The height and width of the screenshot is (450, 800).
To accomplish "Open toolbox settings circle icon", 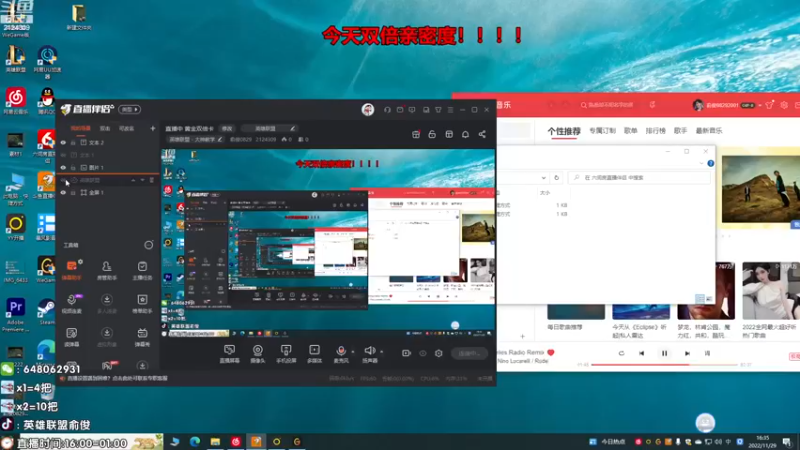I will click(148, 245).
